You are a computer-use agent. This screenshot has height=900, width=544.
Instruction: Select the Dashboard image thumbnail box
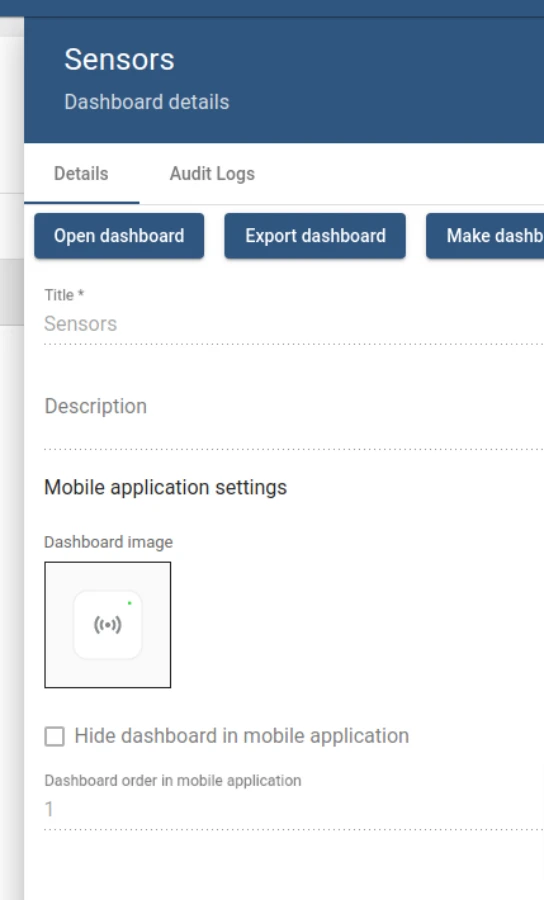click(x=108, y=624)
